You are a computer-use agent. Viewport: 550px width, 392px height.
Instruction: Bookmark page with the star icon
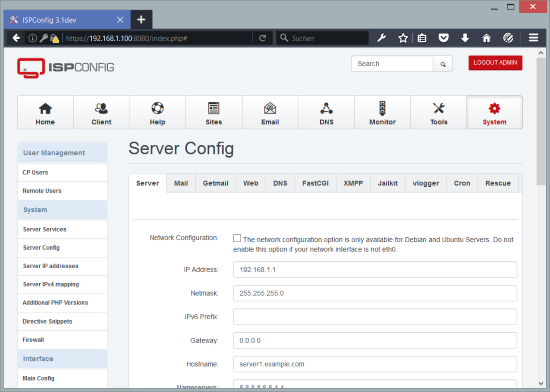[403, 38]
